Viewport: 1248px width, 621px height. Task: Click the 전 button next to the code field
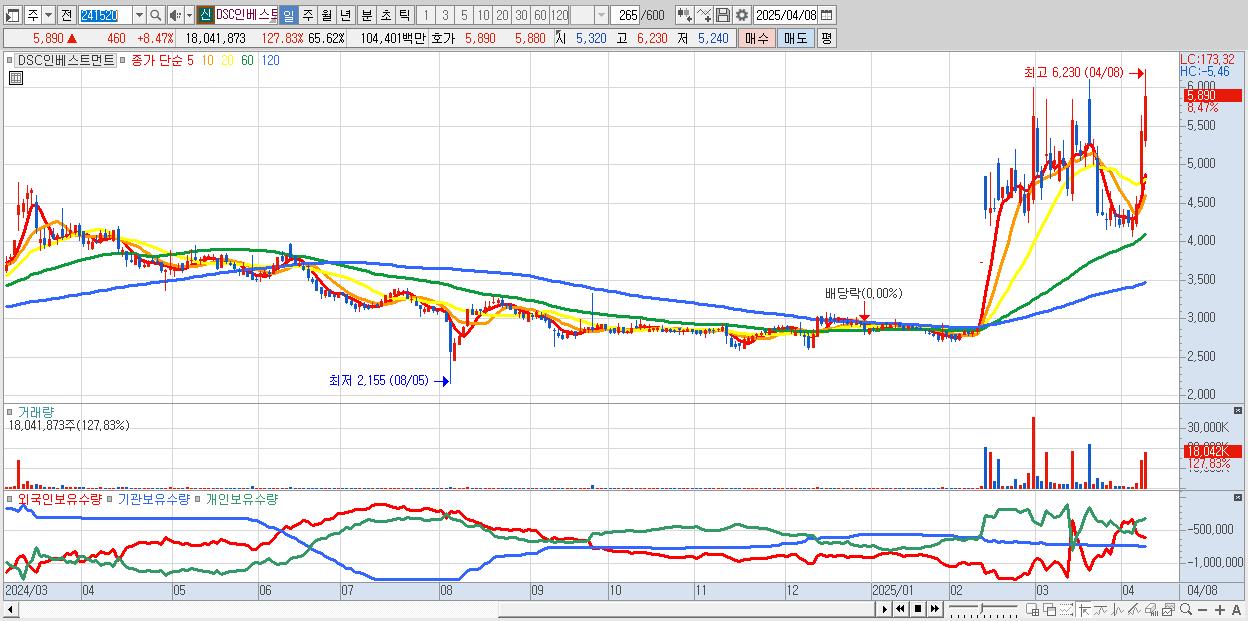tap(66, 15)
